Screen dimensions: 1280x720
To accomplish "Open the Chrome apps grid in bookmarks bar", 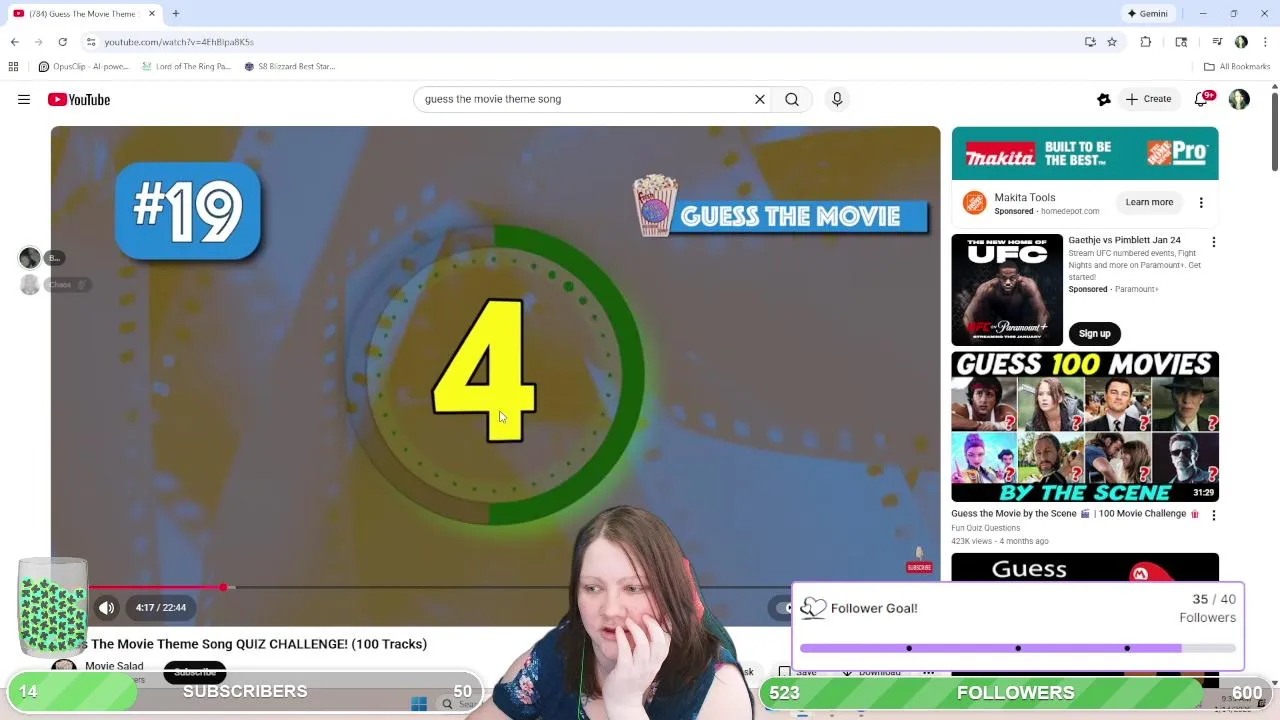I will [x=13, y=66].
